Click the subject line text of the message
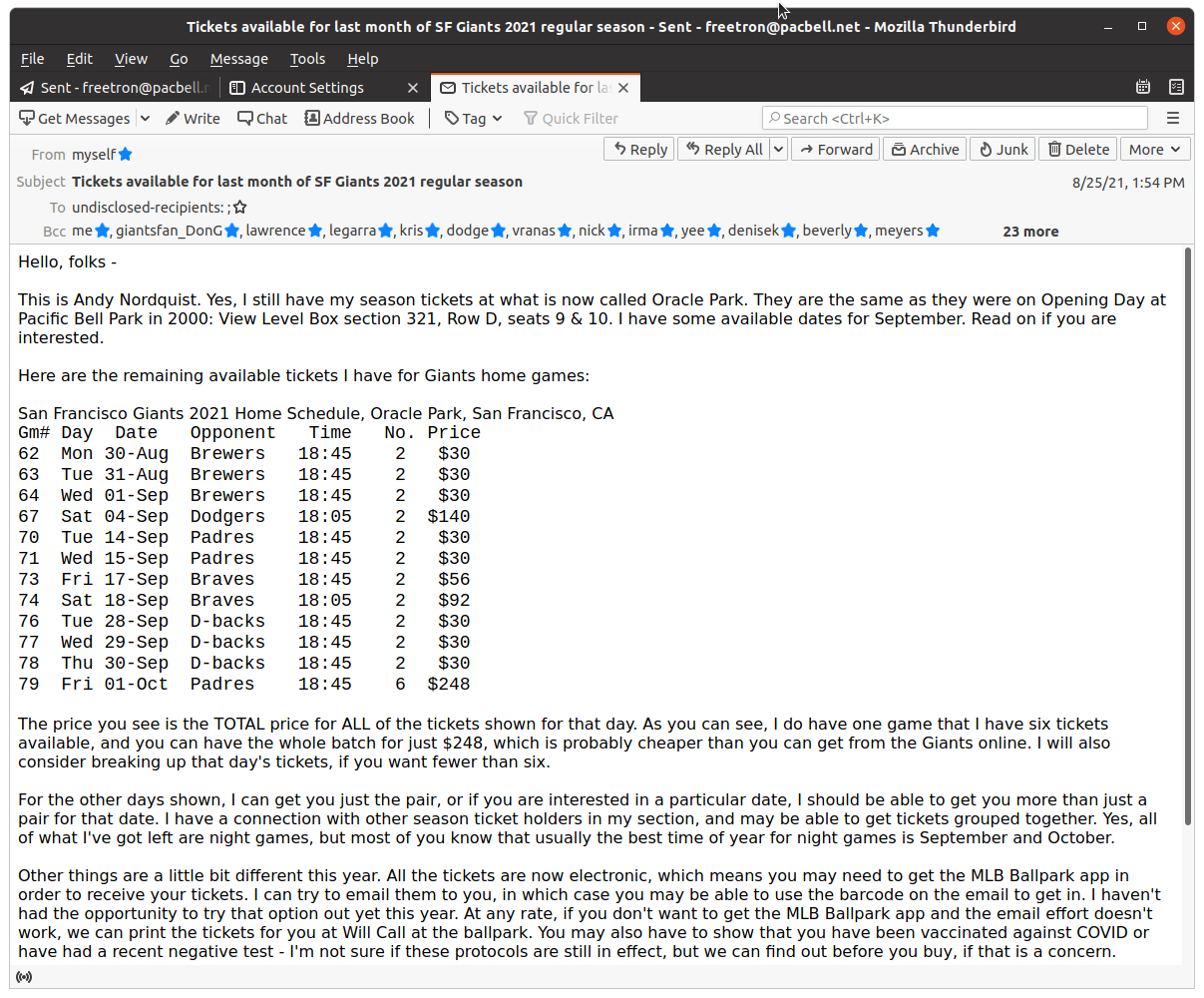1204x998 pixels. pos(297,182)
